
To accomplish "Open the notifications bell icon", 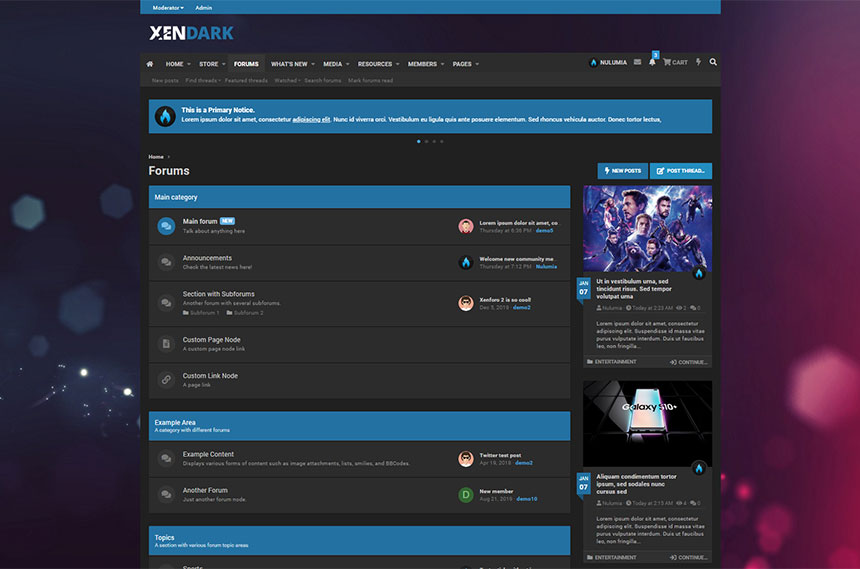I will [x=652, y=62].
